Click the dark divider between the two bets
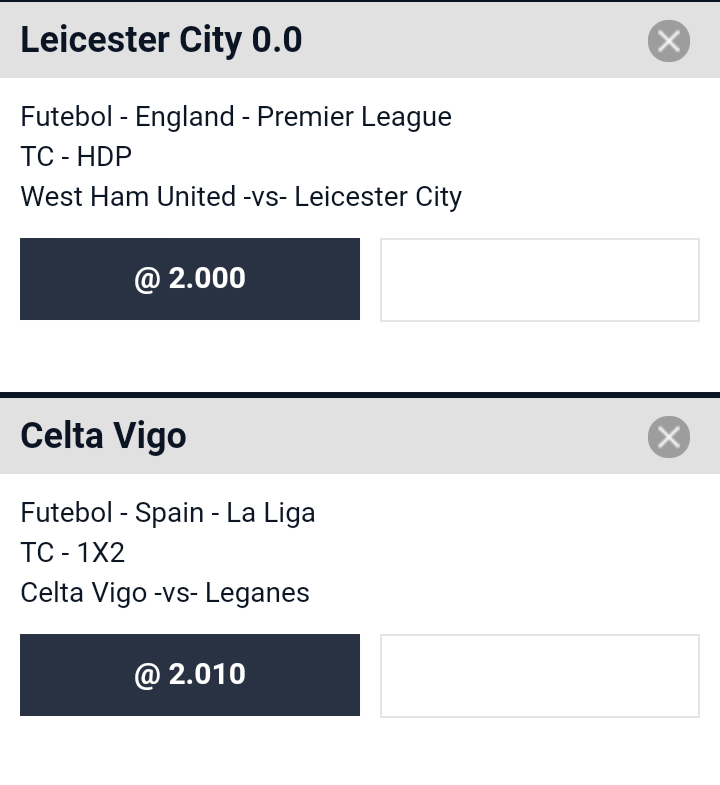720x785 pixels. (x=360, y=395)
